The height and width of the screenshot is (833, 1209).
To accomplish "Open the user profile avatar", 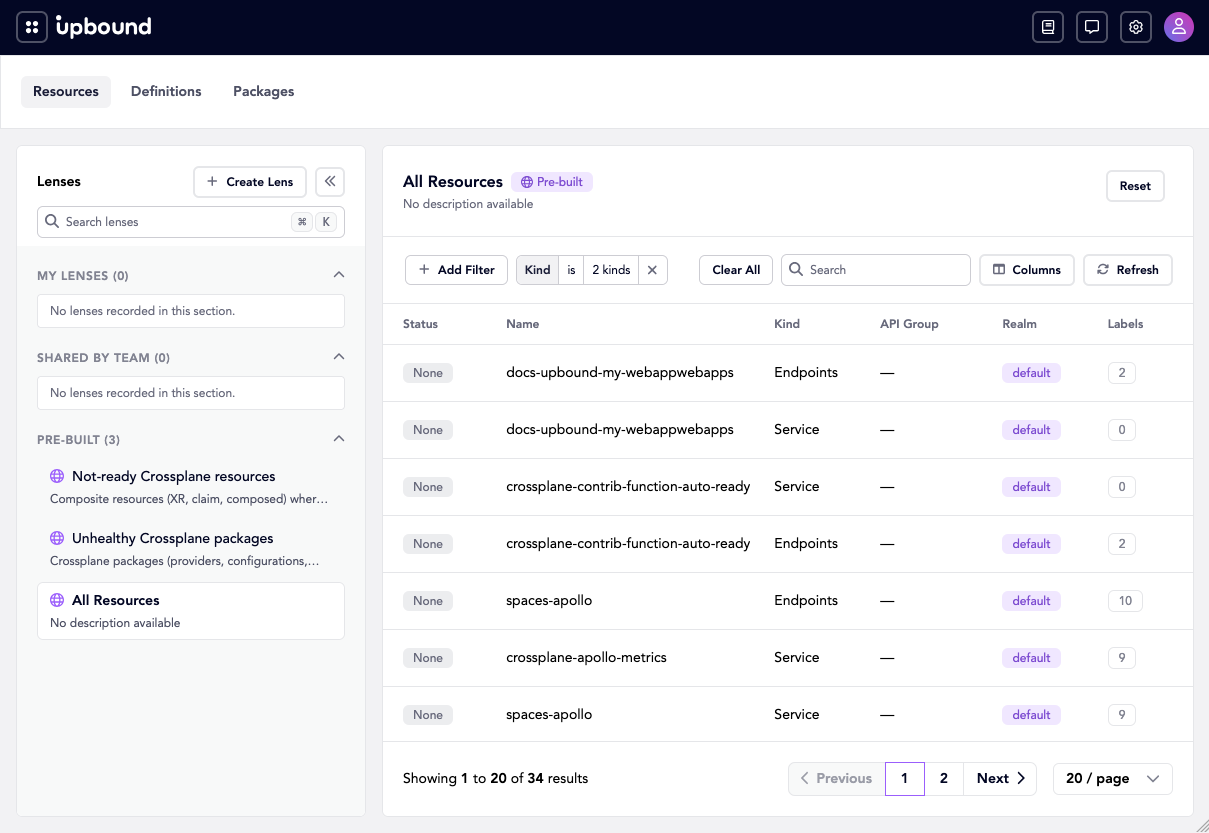I will [x=1179, y=27].
